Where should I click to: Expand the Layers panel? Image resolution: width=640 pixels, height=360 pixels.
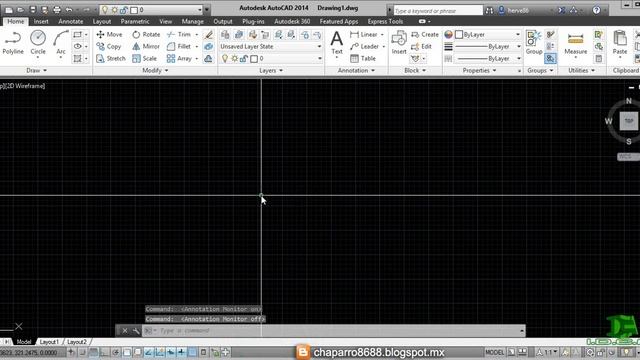coord(271,71)
